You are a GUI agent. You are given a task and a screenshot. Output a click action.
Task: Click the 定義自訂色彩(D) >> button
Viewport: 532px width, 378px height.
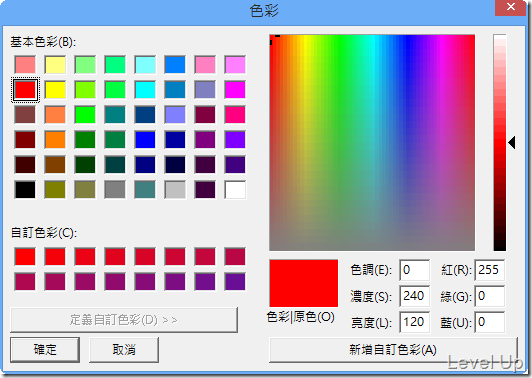pyautogui.click(x=124, y=320)
